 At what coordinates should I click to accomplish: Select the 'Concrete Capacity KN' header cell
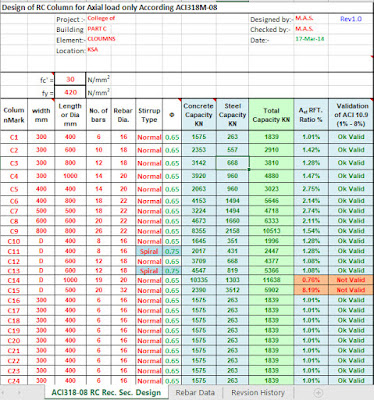pos(199,115)
